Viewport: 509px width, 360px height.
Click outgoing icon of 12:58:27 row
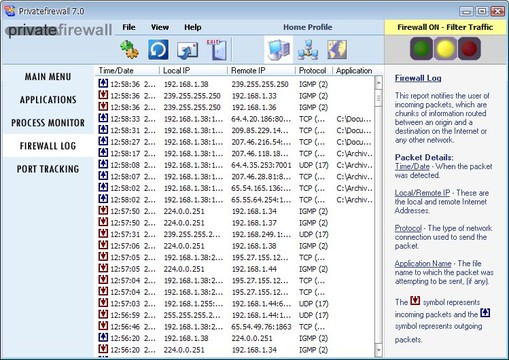(x=103, y=141)
